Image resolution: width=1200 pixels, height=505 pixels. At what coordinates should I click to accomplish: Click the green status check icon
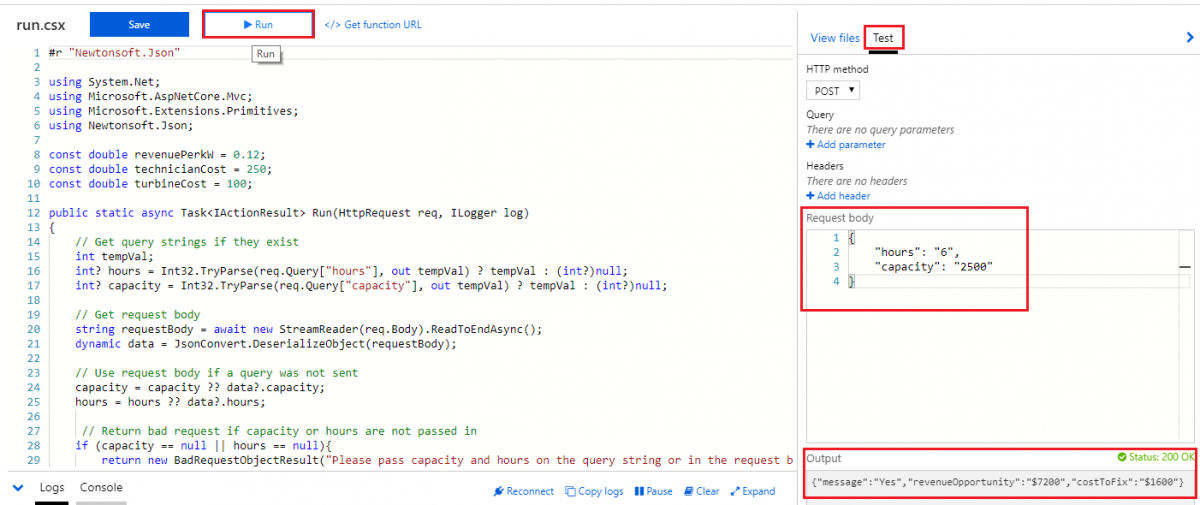[1123, 458]
